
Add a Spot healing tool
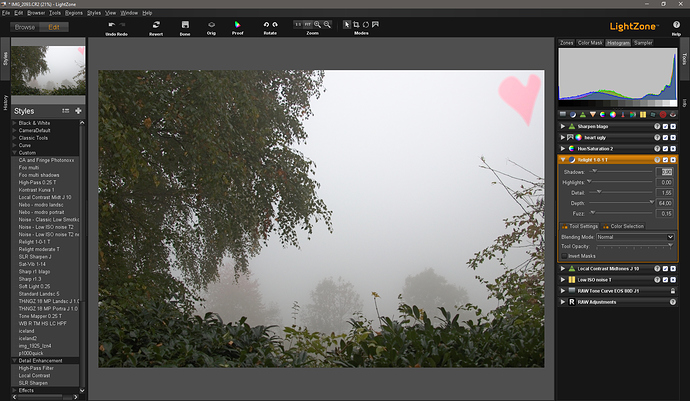[x=663, y=114]
